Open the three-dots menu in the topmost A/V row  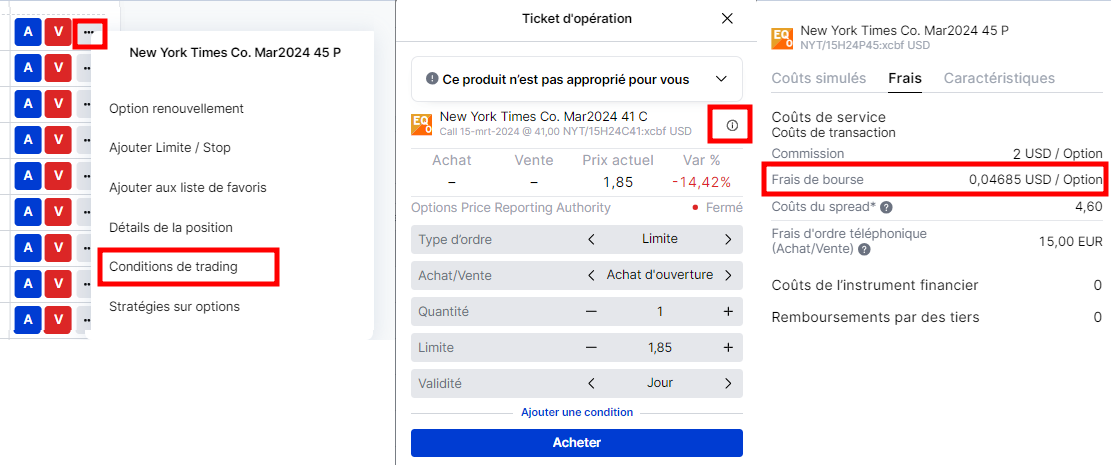click(90, 33)
